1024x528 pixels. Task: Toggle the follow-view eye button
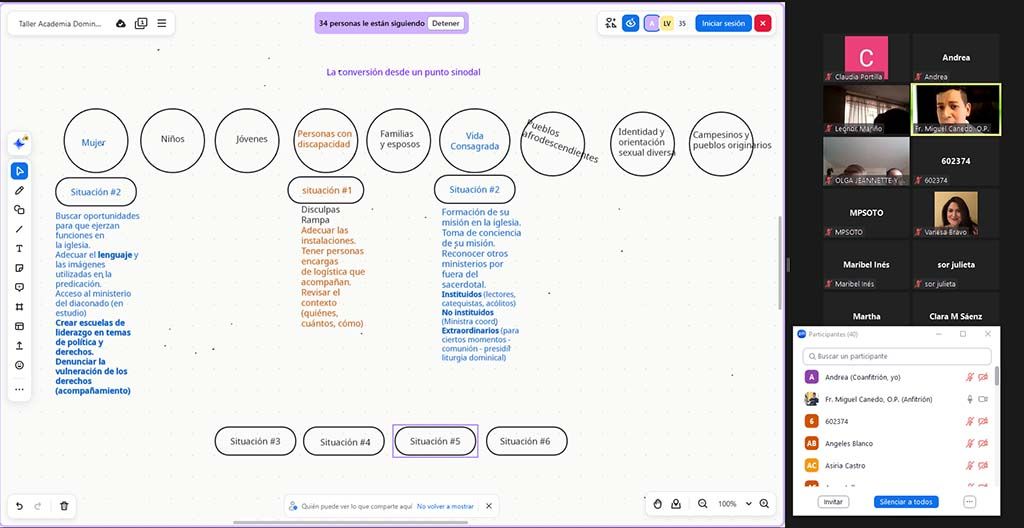point(630,24)
